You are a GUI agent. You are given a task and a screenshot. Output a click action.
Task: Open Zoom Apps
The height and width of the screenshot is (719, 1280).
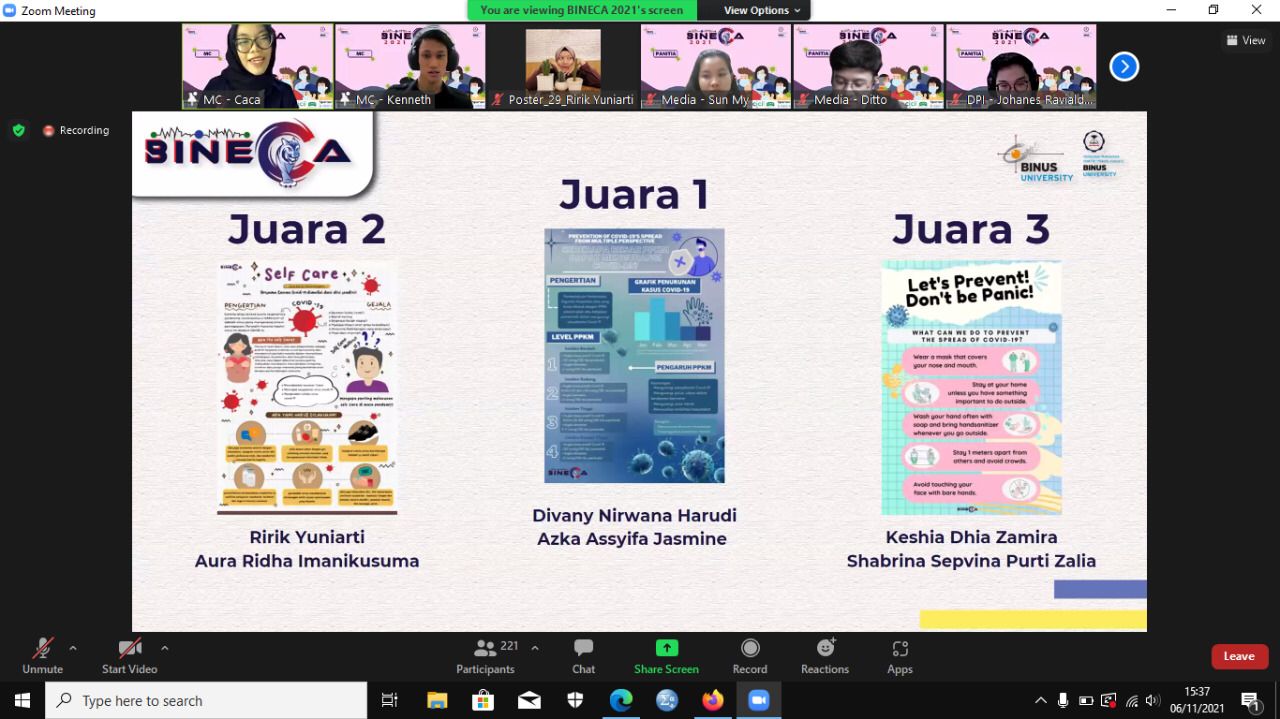899,655
